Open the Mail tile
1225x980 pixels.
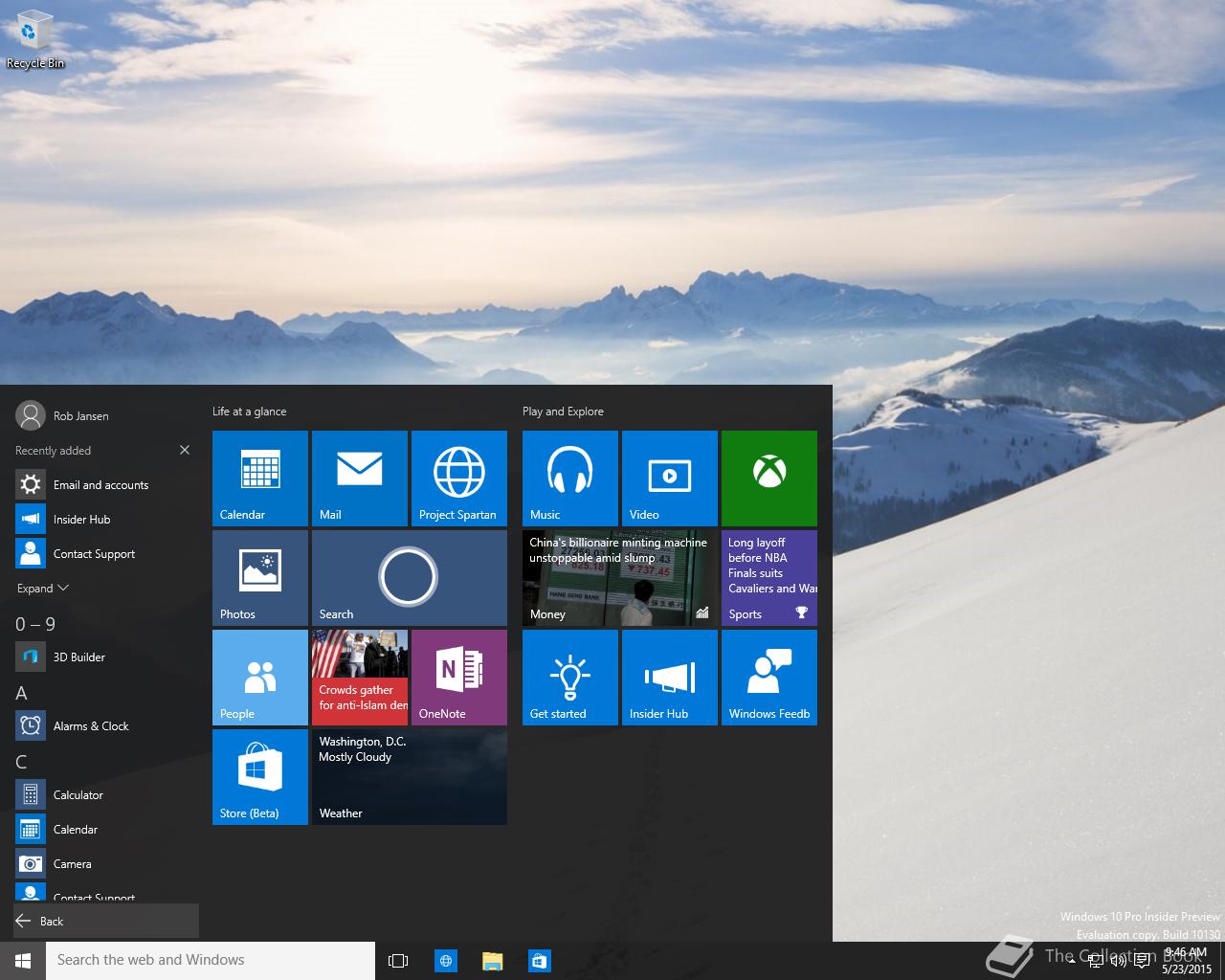[360, 479]
